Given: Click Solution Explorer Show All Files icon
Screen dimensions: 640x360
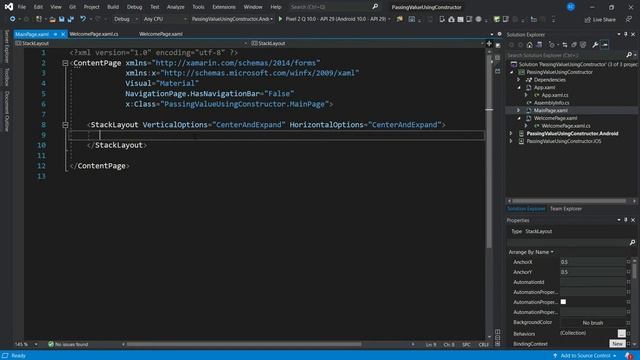Looking at the screenshot, I should (583, 45).
